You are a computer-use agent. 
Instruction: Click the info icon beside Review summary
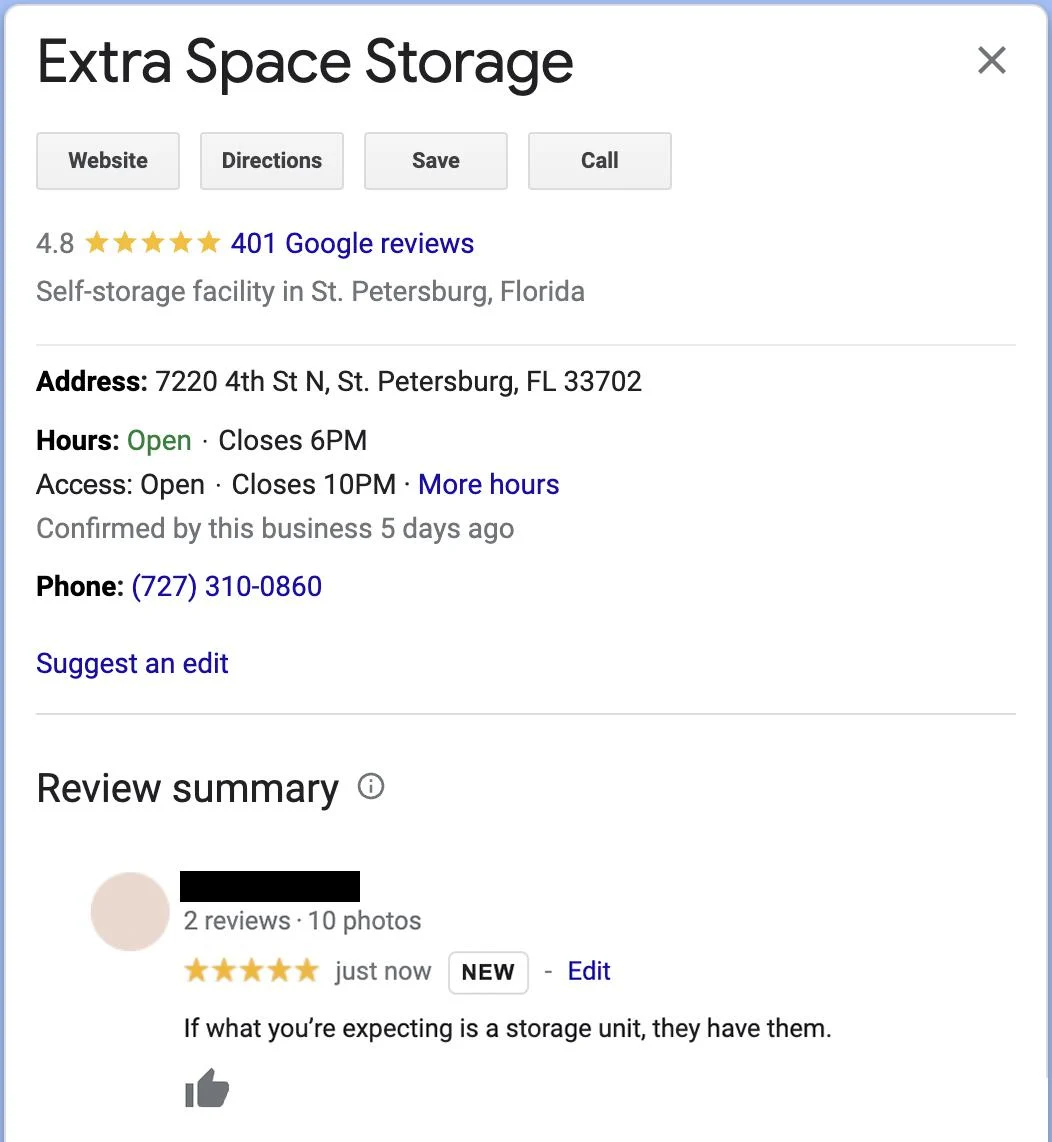(370, 787)
